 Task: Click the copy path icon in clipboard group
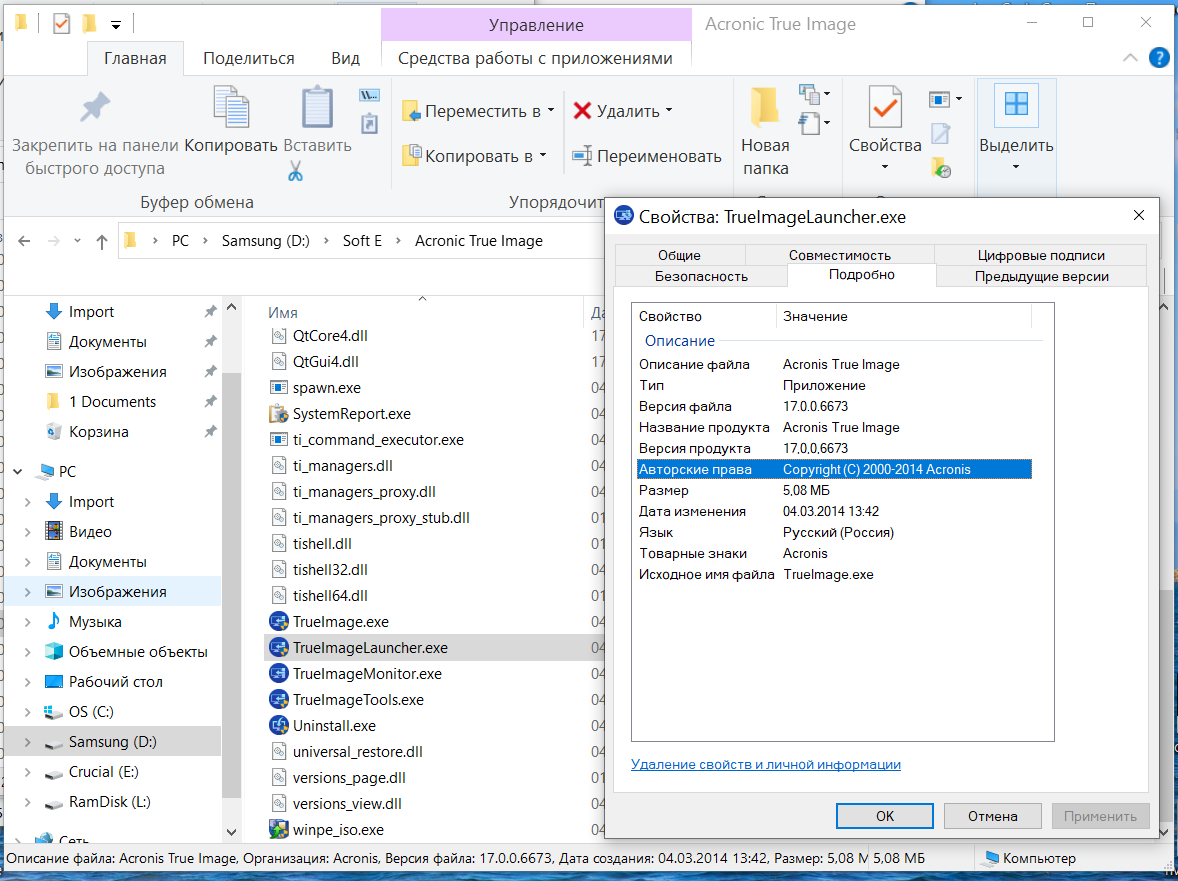(369, 95)
